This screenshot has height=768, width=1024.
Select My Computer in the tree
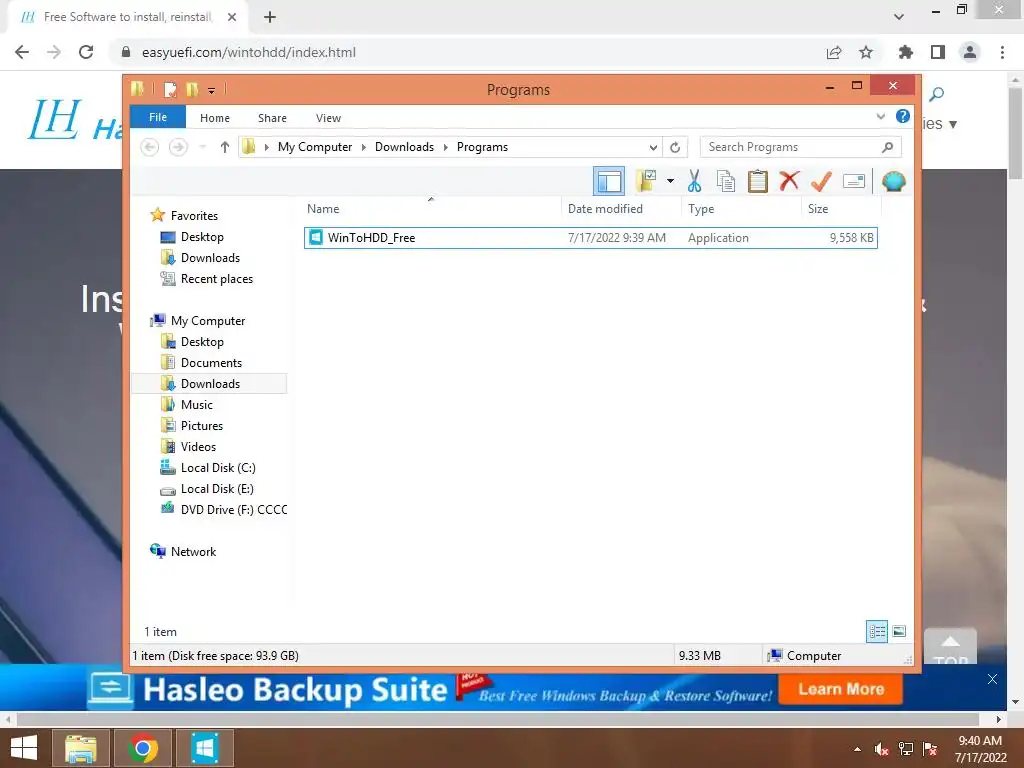[x=208, y=321]
